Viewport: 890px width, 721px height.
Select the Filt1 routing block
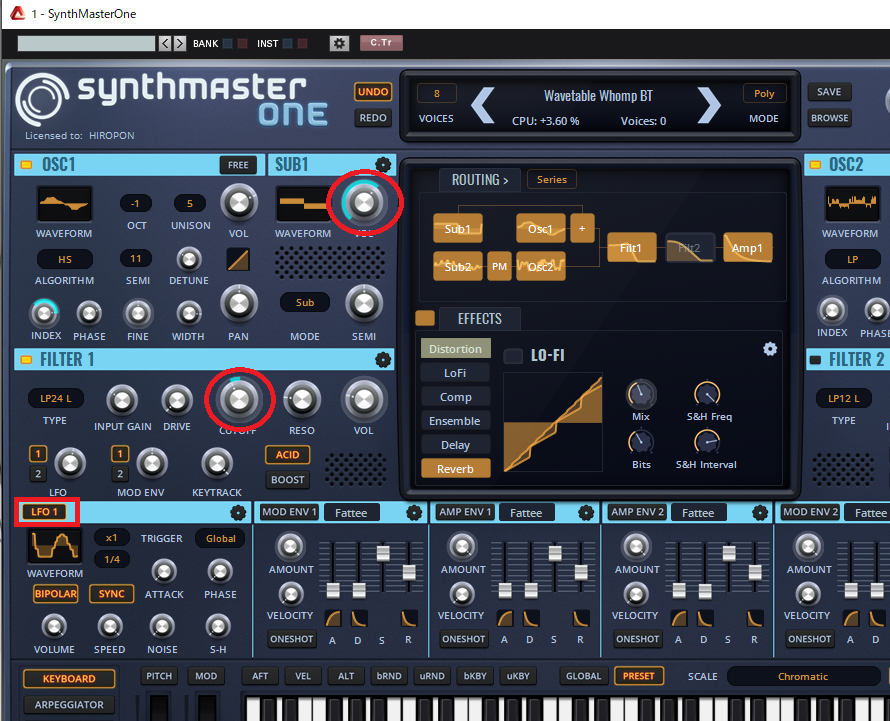(631, 248)
